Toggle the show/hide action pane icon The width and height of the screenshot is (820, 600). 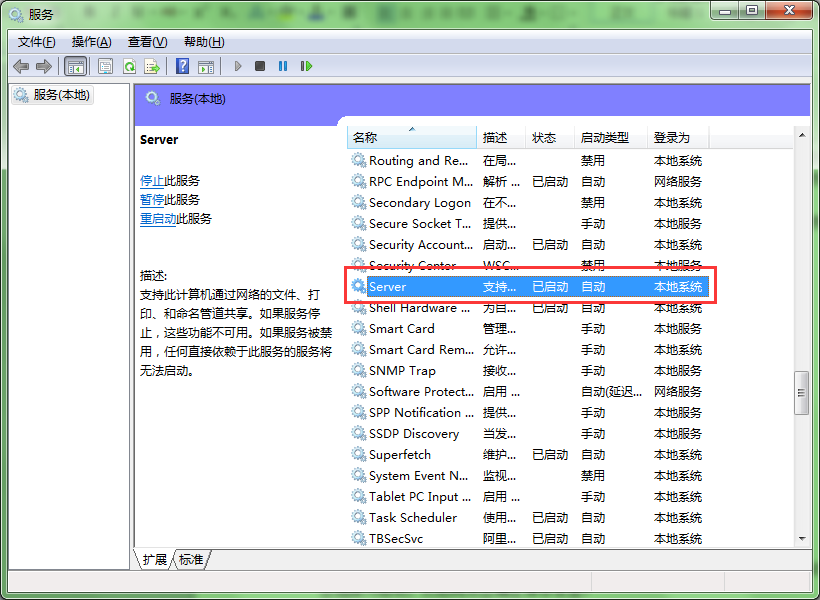[206, 66]
